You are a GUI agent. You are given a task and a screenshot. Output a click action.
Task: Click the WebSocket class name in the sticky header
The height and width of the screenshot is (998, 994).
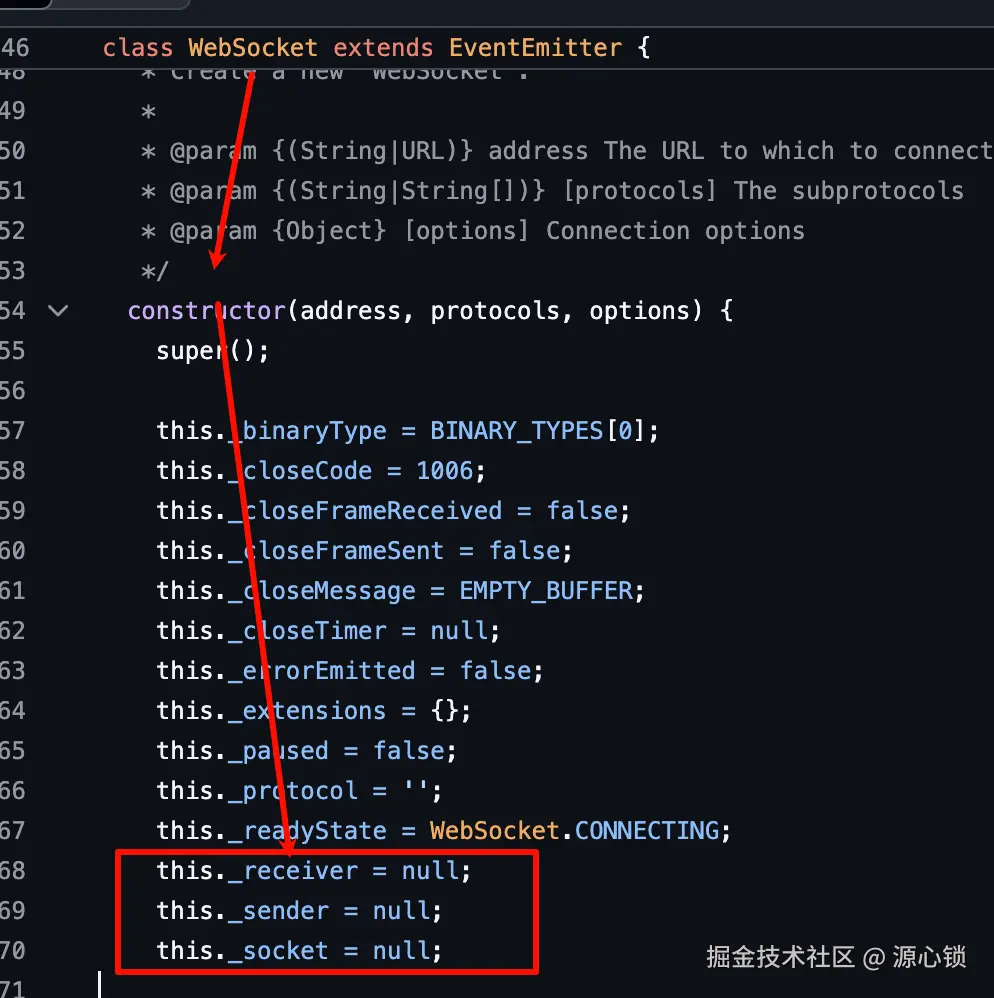click(253, 47)
